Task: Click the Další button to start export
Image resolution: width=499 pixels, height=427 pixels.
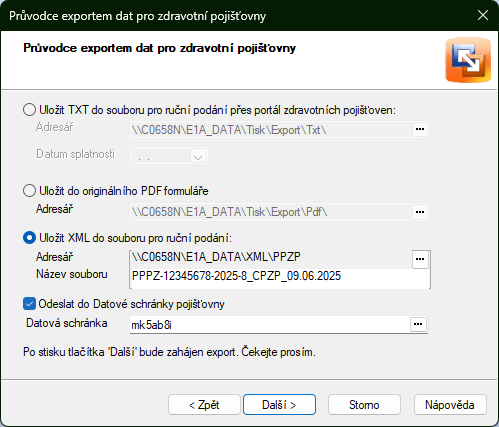Action: pos(279,405)
